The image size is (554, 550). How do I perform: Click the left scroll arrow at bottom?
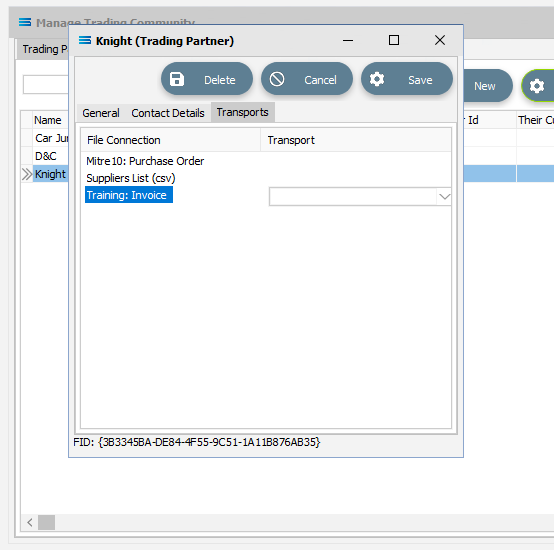pyautogui.click(x=30, y=522)
